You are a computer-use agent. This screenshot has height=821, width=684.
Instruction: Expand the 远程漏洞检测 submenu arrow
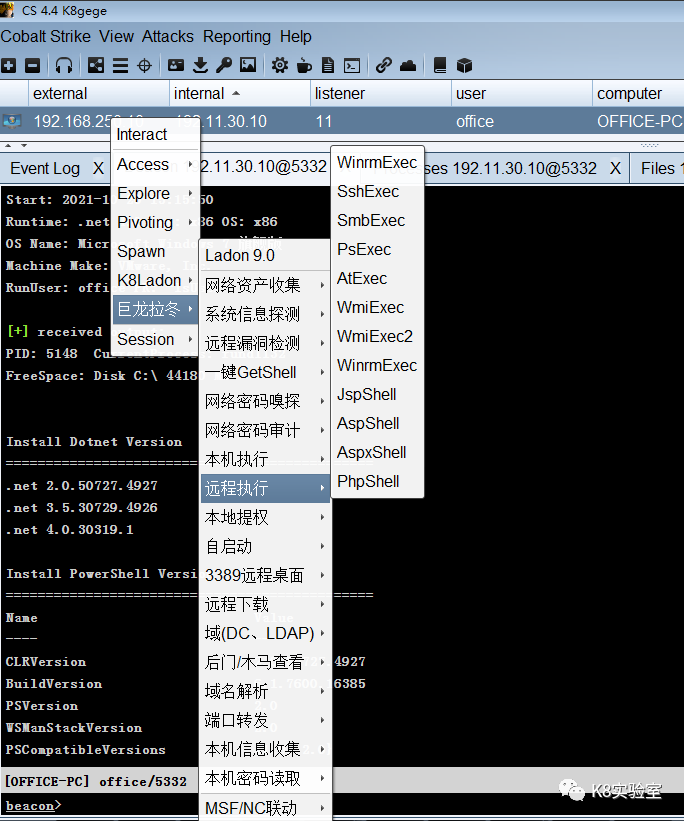coord(322,343)
